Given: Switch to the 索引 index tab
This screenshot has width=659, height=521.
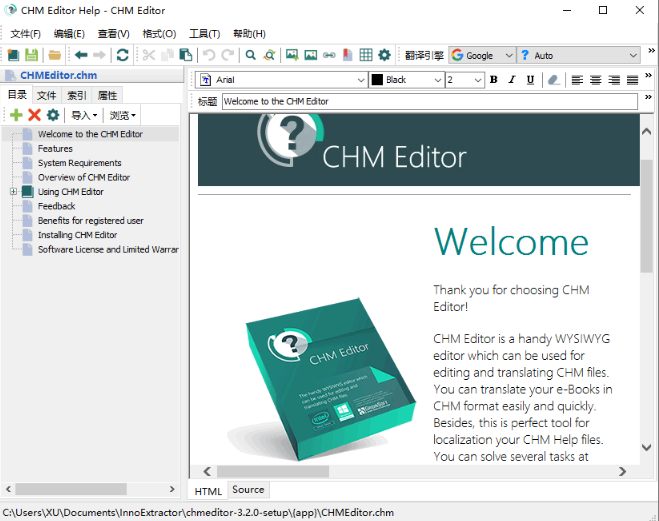Looking at the screenshot, I should coord(77,95).
